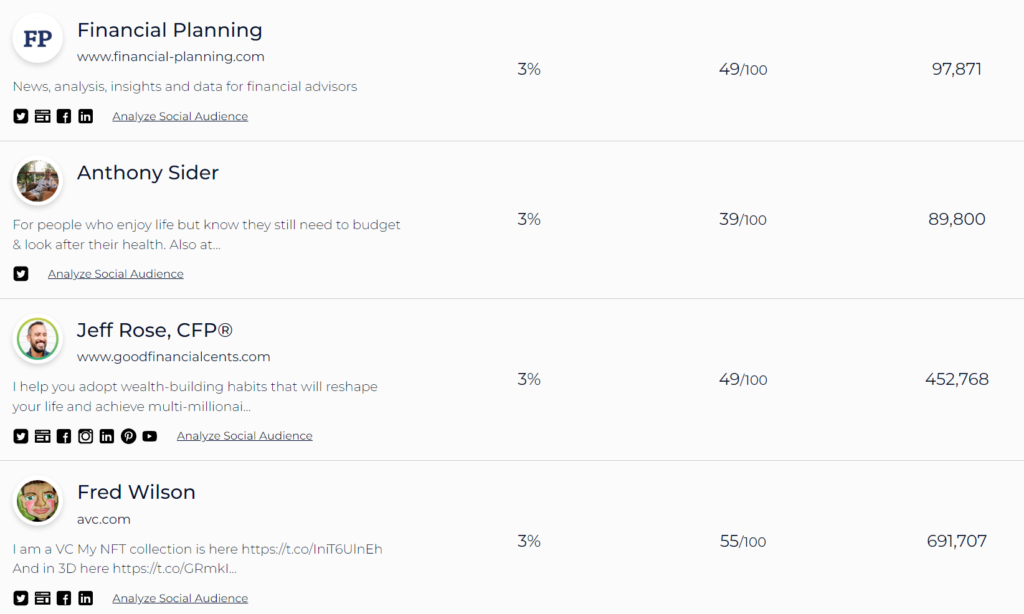Viewport: 1024px width, 614px height.
Task: Open Financial Planning's LinkedIn icon
Action: click(x=86, y=116)
